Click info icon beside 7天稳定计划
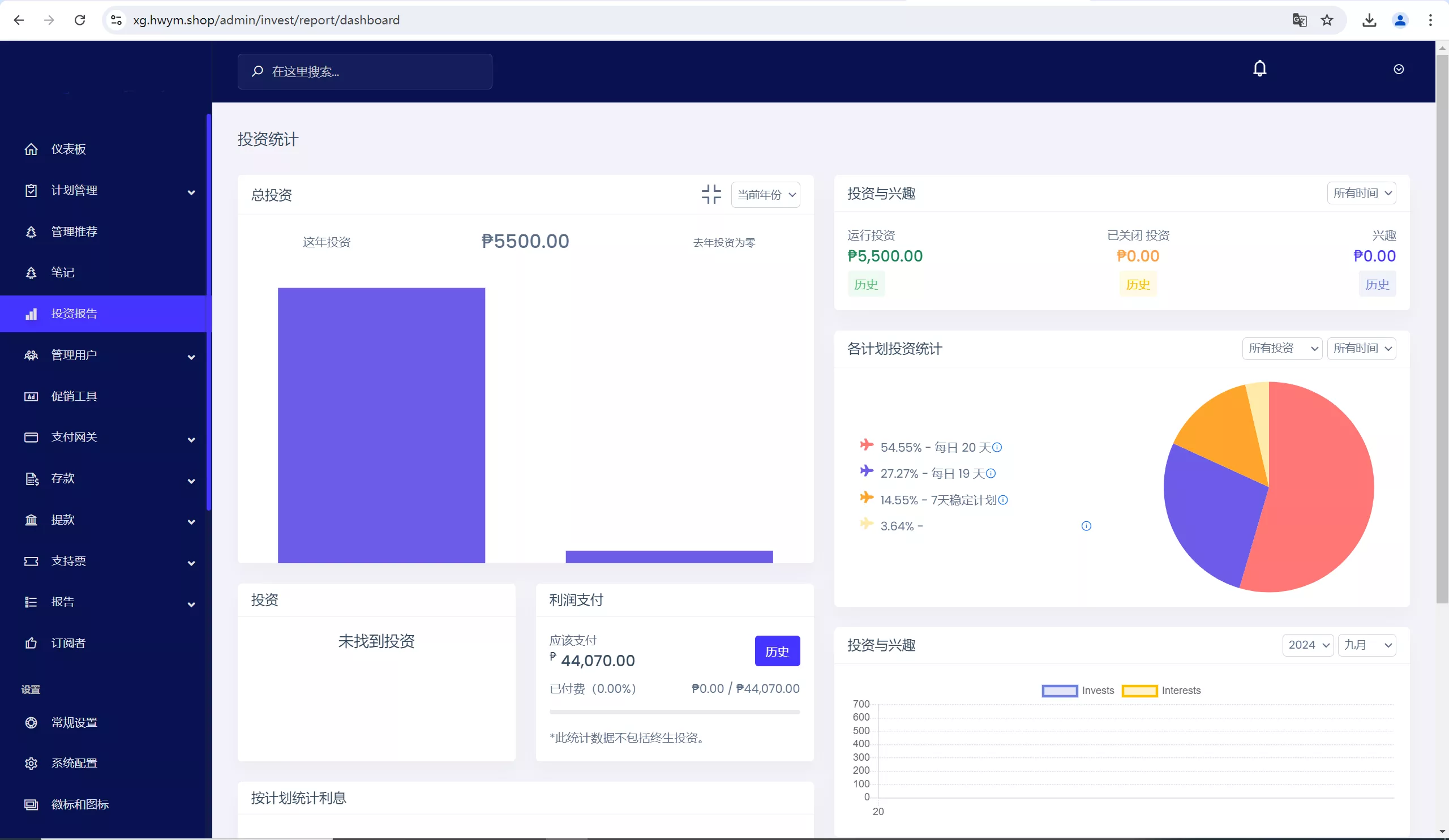The width and height of the screenshot is (1449, 840). (1003, 500)
